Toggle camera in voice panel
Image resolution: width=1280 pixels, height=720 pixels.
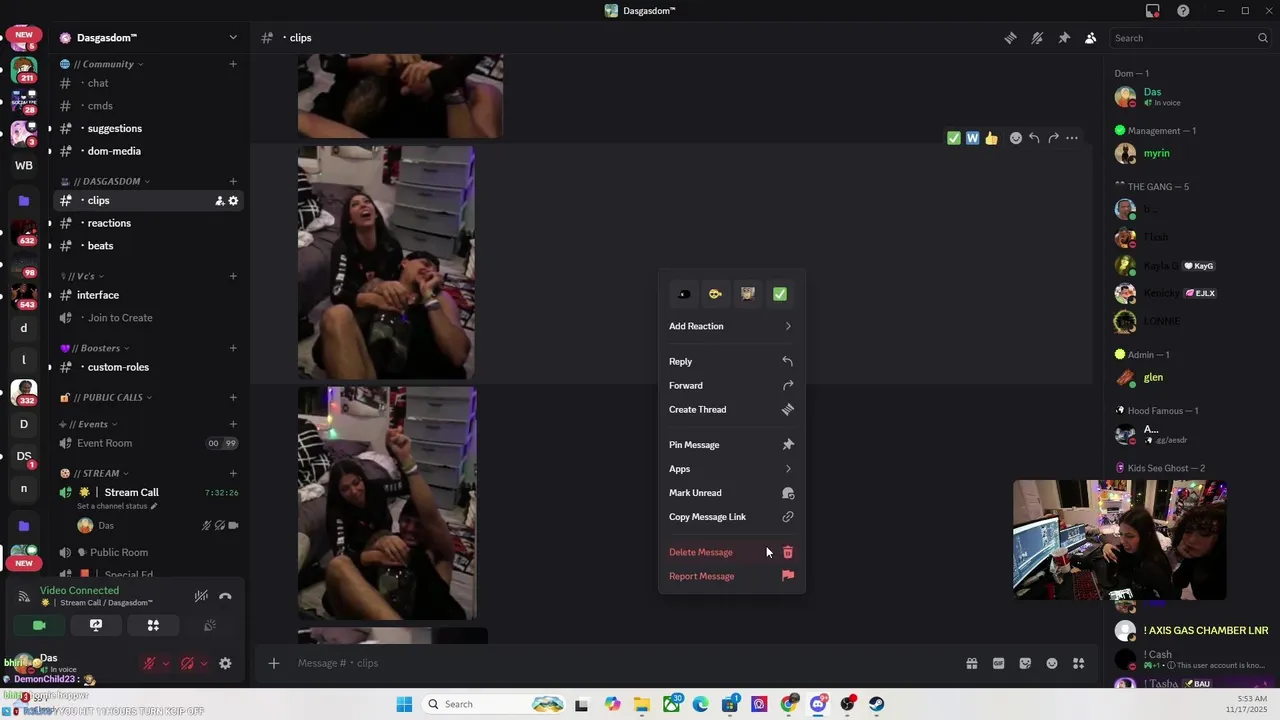click(x=39, y=625)
